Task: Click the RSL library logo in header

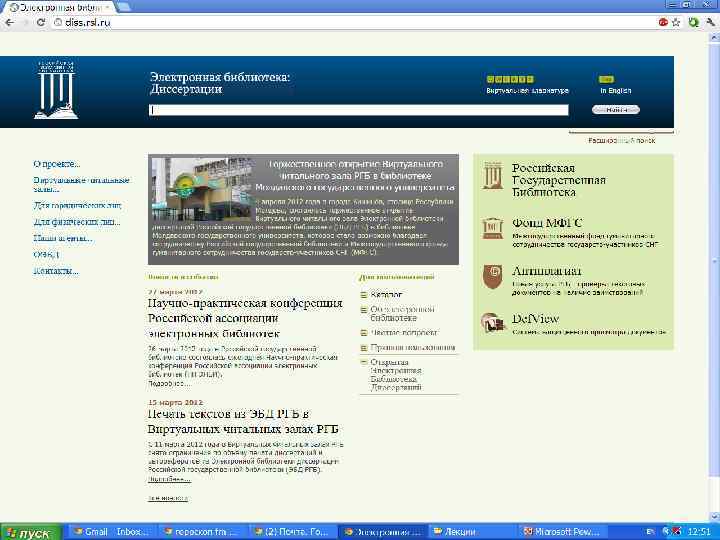Action: [56, 89]
